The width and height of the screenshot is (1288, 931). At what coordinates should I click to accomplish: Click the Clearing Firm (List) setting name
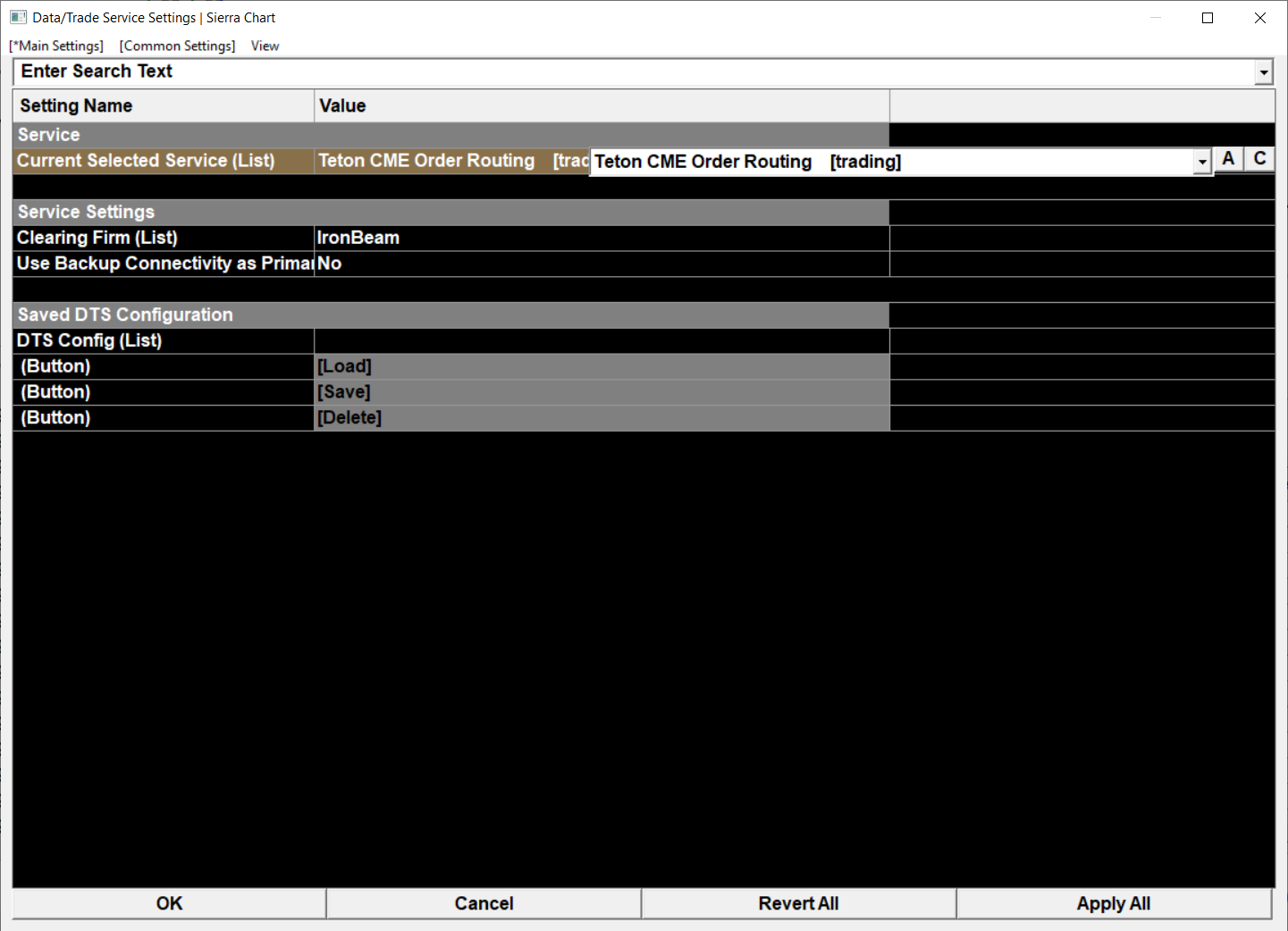(164, 238)
